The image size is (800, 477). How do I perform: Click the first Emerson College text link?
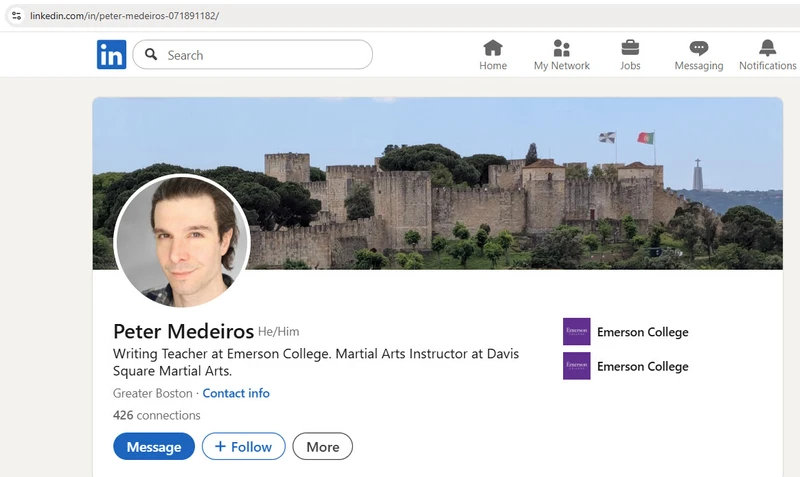642,332
